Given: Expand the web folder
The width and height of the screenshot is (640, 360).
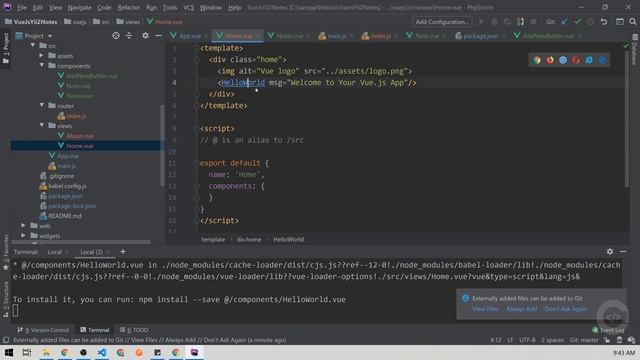Looking at the screenshot, I should 23,225.
